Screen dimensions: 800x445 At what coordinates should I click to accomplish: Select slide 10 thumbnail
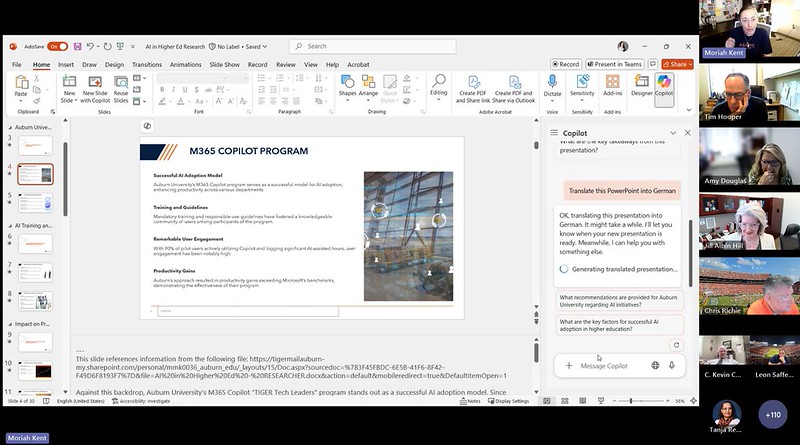(35, 371)
